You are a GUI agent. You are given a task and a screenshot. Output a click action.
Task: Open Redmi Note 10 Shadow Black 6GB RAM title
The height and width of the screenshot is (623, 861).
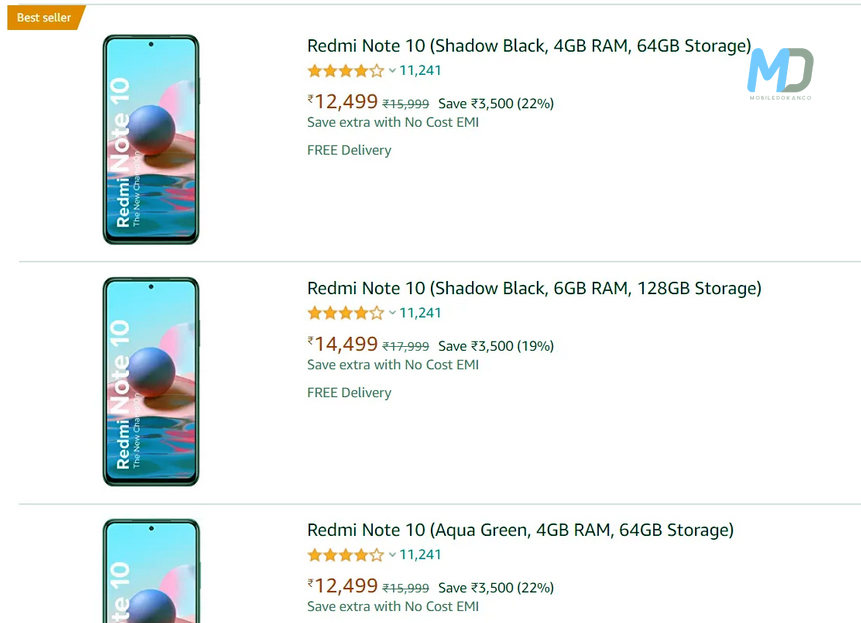pos(534,288)
